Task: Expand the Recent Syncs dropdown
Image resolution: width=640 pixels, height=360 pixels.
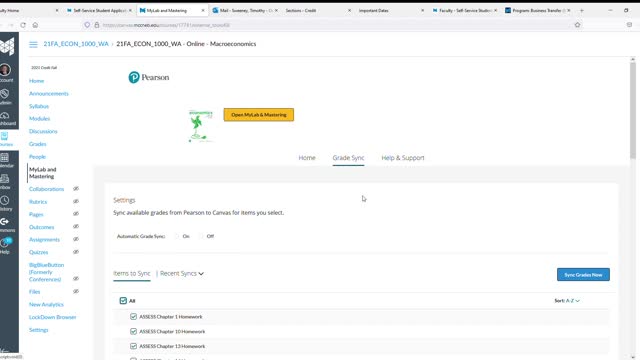Action: [x=182, y=273]
